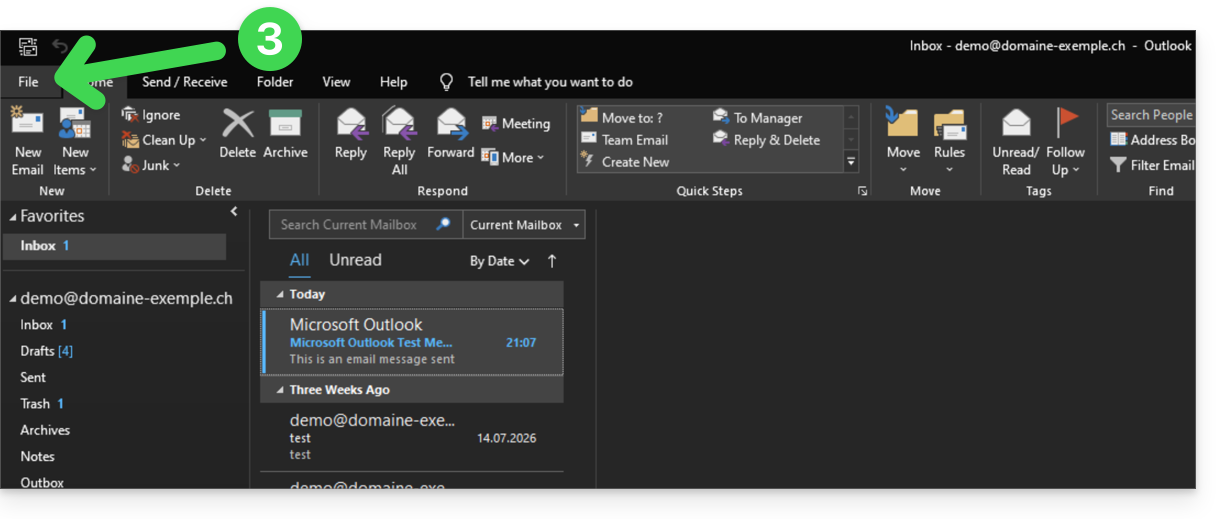Collapse the demo@domaine-exemple.ch account tree
Viewport: 1226px width, 519px height.
pyautogui.click(x=14, y=299)
